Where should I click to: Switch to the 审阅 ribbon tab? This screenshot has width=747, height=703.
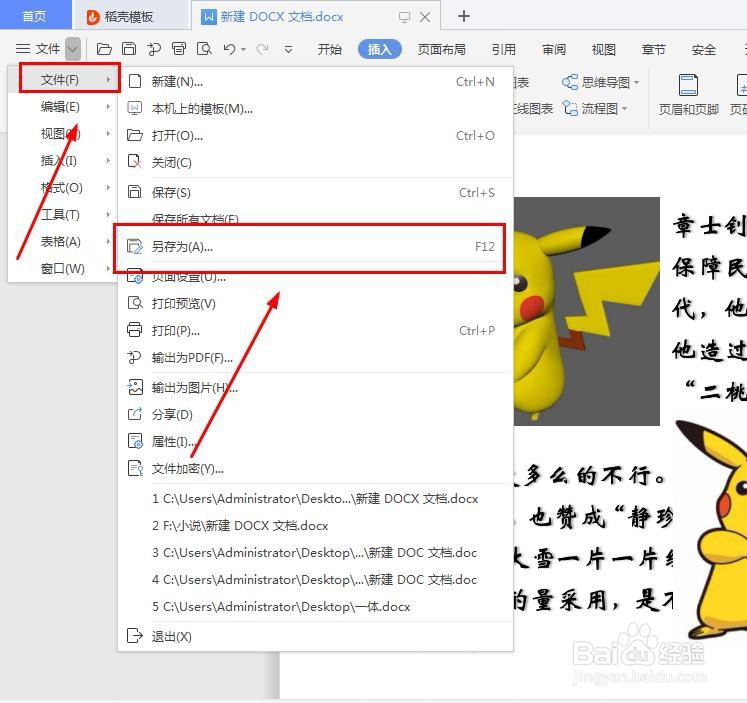point(554,49)
